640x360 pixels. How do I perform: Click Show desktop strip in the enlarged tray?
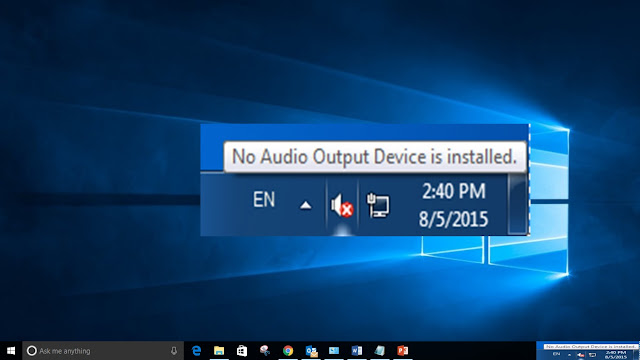518,204
